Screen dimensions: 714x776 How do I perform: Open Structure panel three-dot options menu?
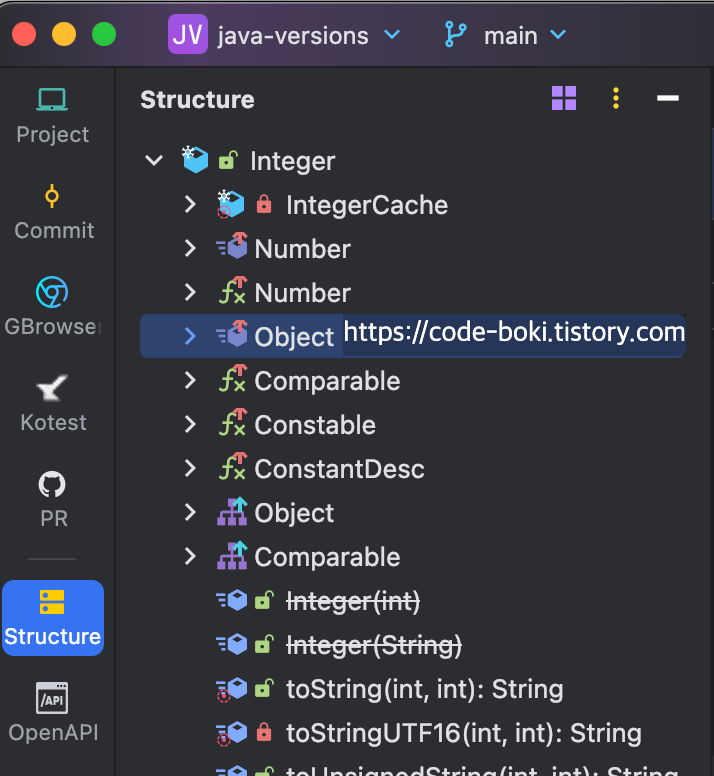pos(616,98)
